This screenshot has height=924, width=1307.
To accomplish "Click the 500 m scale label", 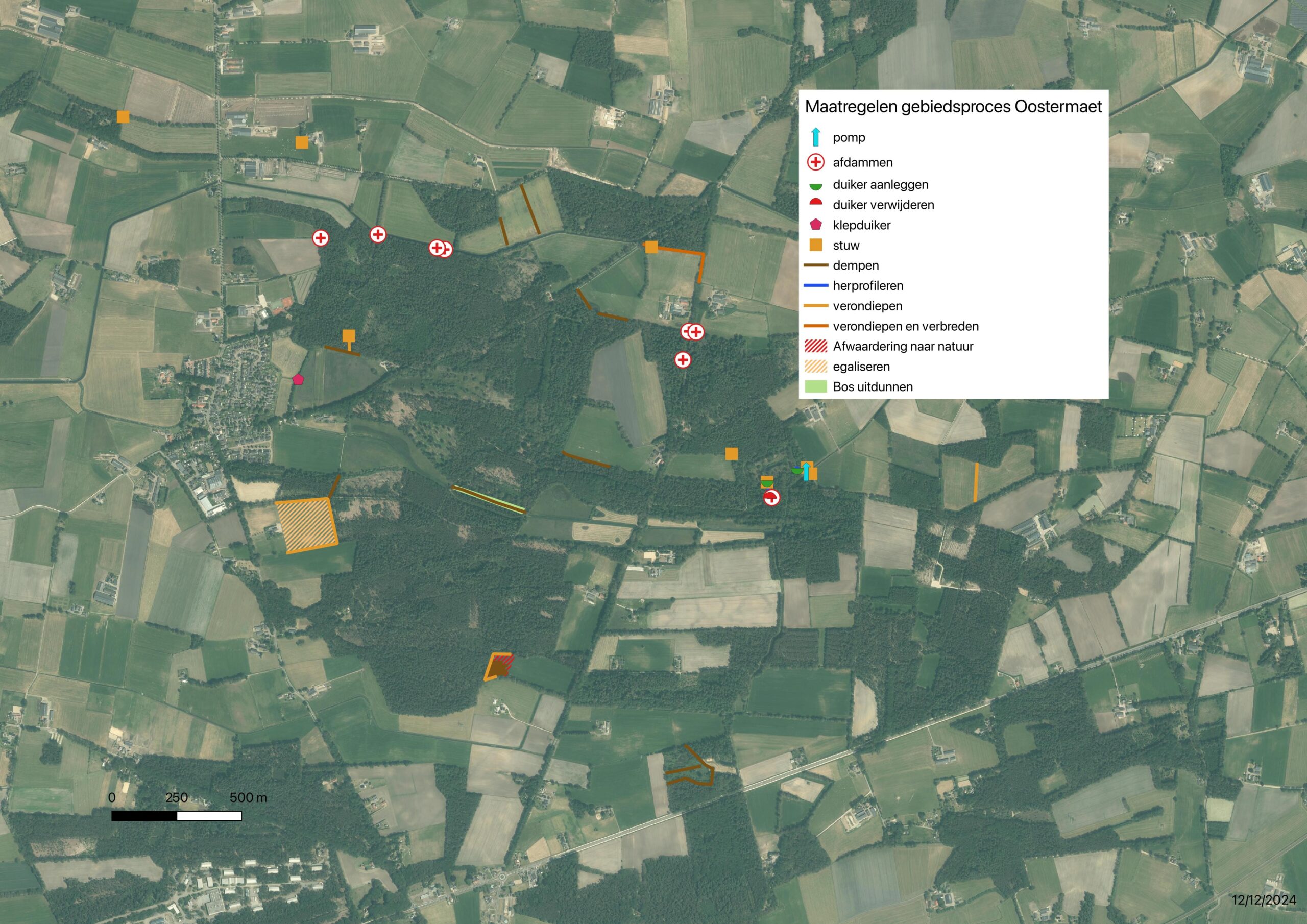I will [x=248, y=797].
